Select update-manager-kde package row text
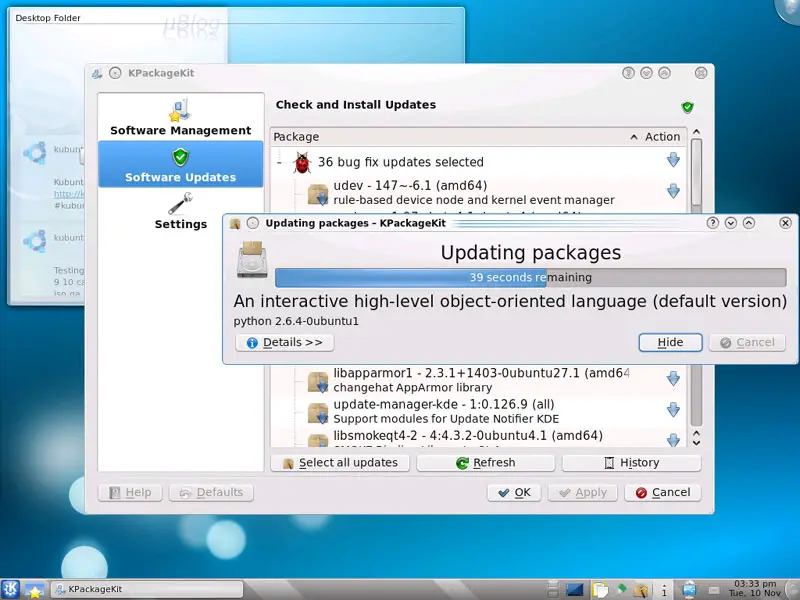The width and height of the screenshot is (800, 600). (446, 411)
